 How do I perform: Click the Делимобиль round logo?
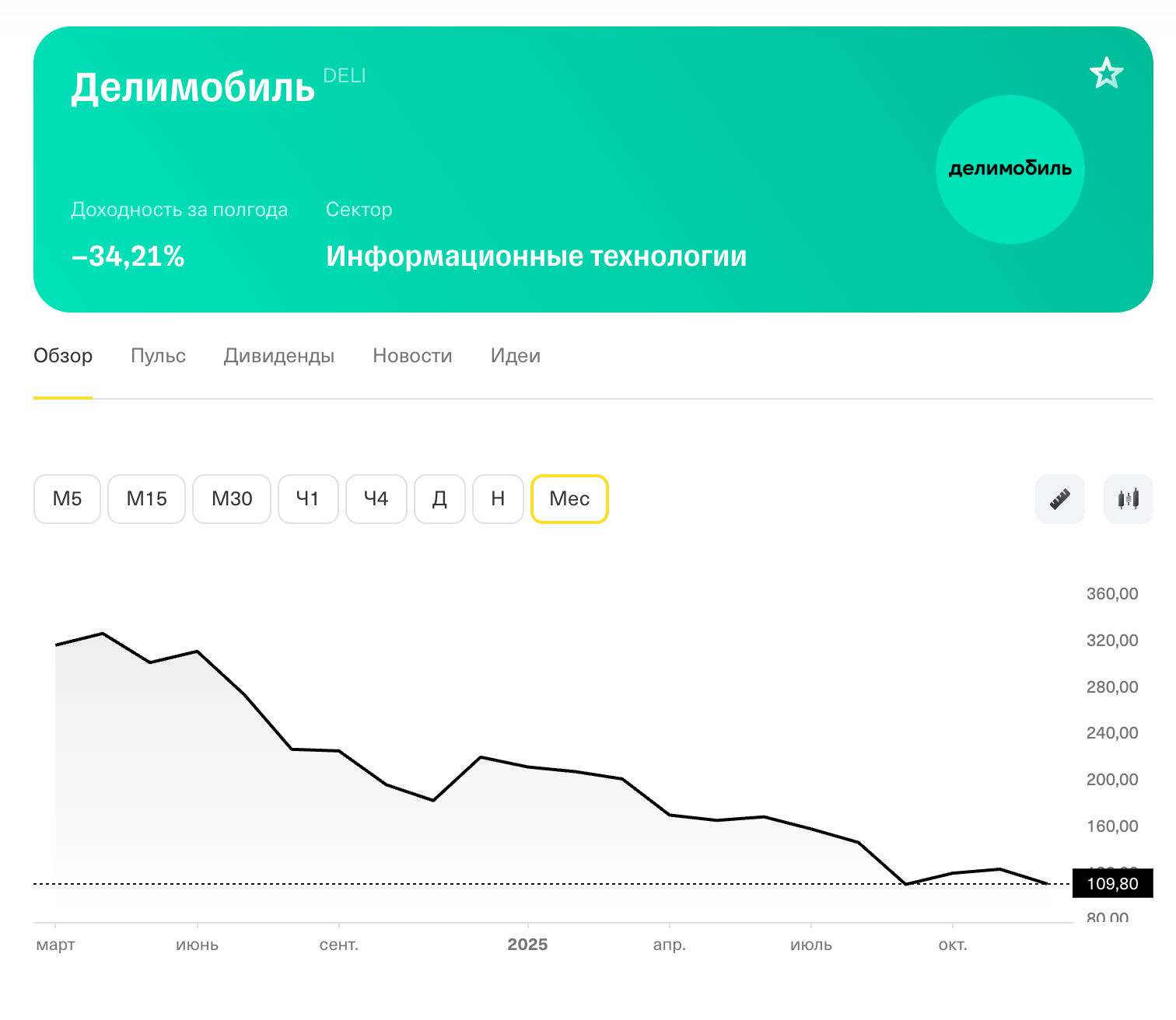1010,169
